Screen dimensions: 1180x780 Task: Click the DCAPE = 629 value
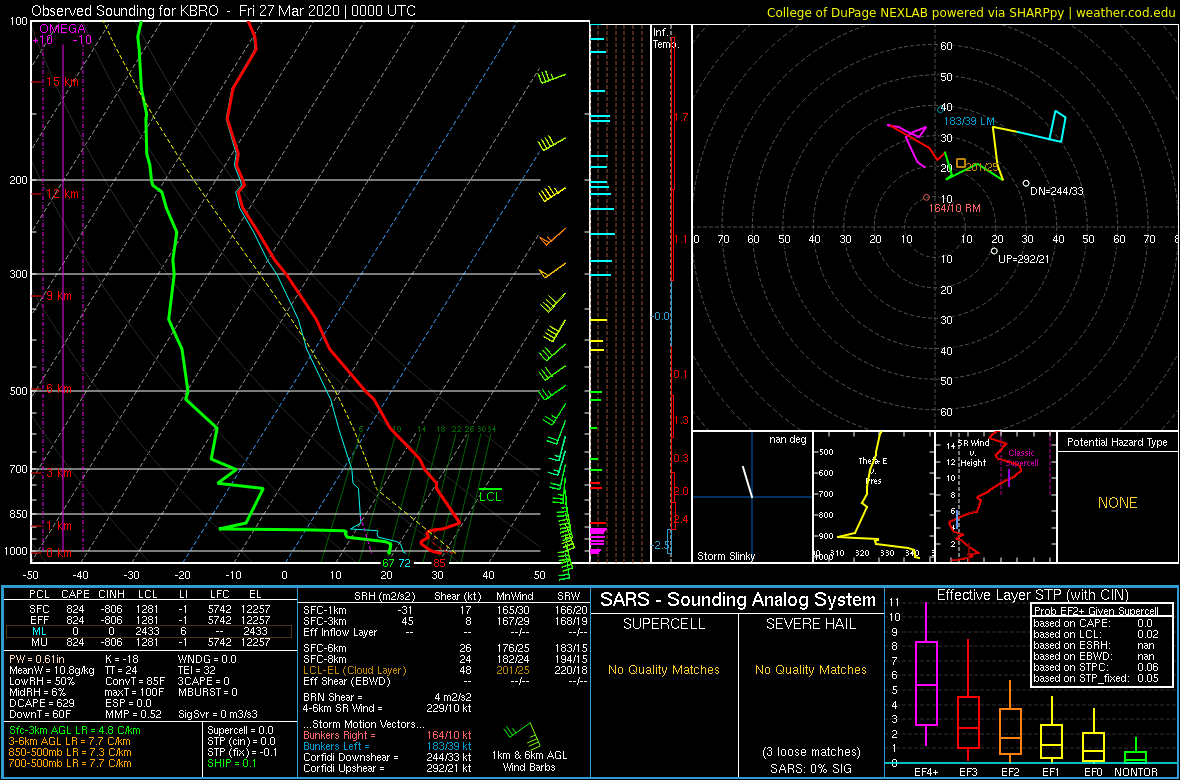(42, 702)
